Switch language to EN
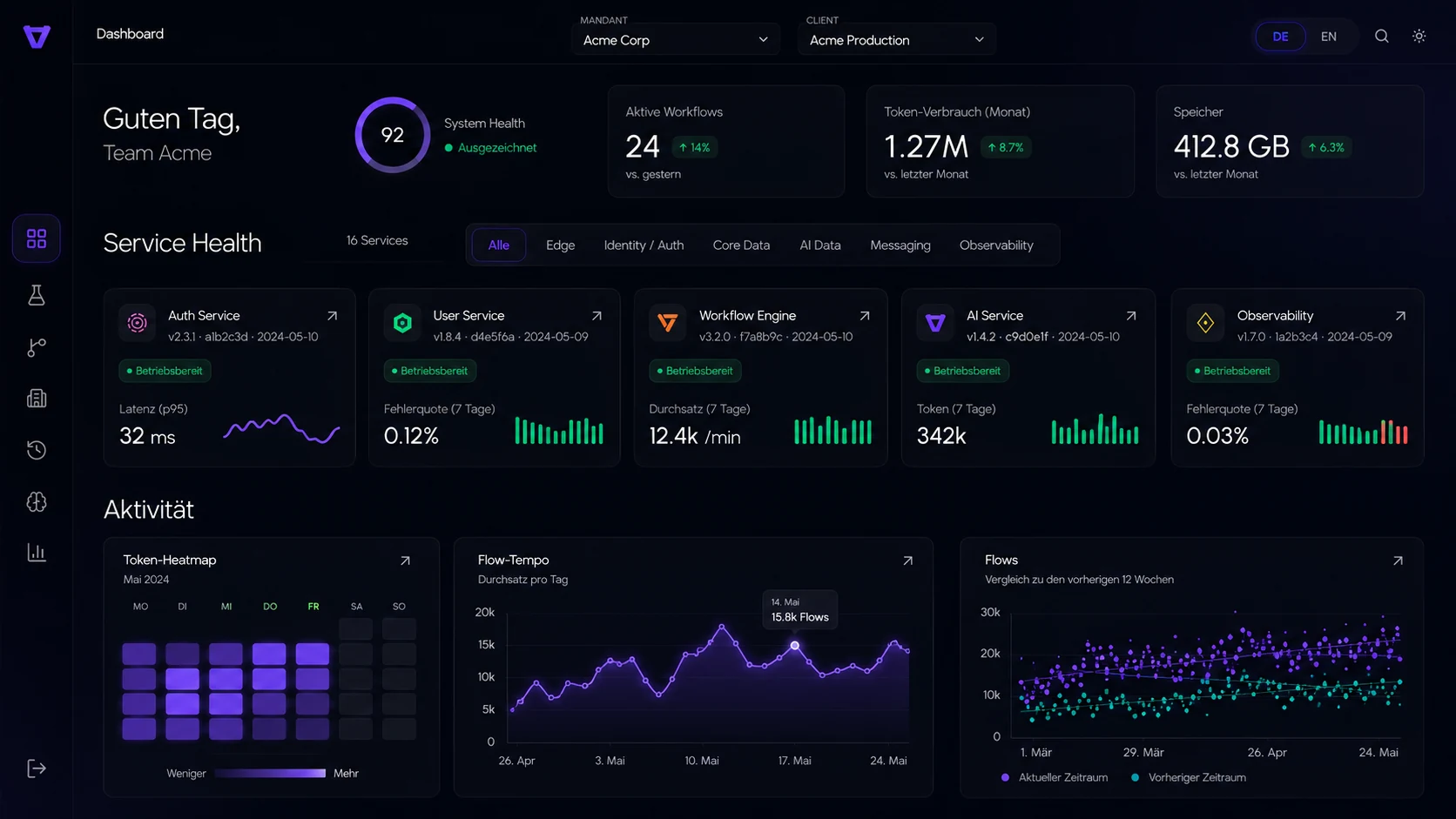Viewport: 1456px width, 819px height. coord(1329,37)
